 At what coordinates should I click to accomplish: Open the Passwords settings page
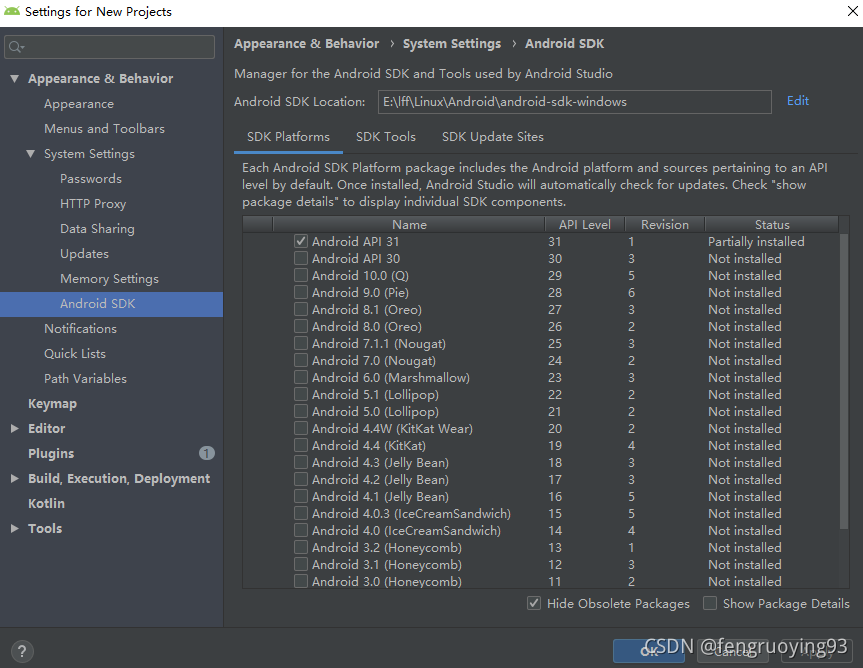91,179
